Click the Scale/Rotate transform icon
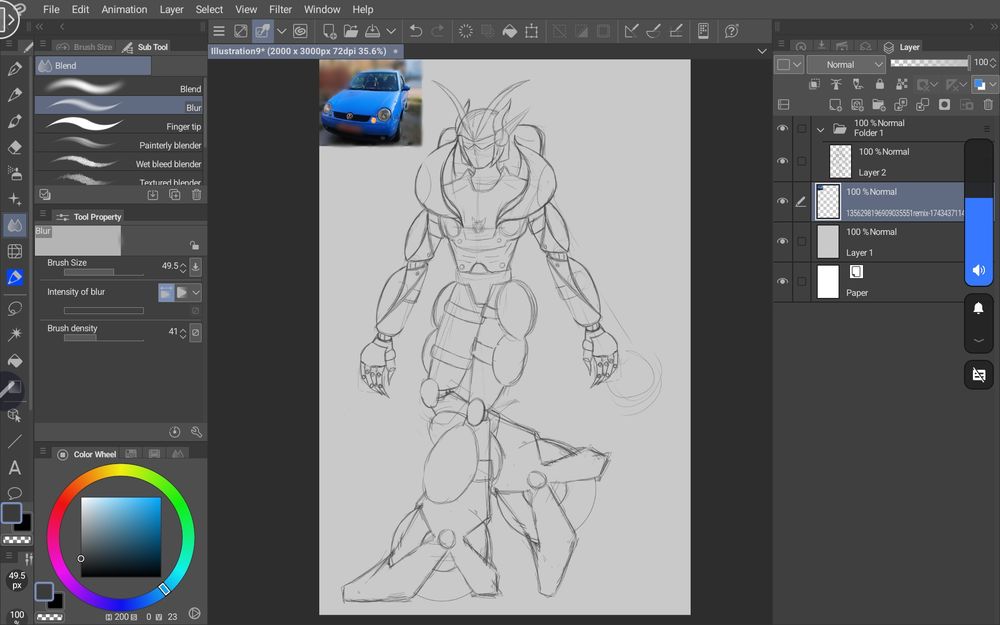This screenshot has width=1000, height=625. pos(531,31)
